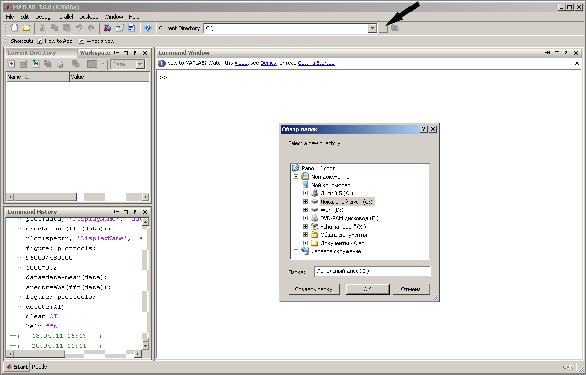
Task: Open a file using the toolbar folder icon
Action: pyautogui.click(x=26, y=28)
